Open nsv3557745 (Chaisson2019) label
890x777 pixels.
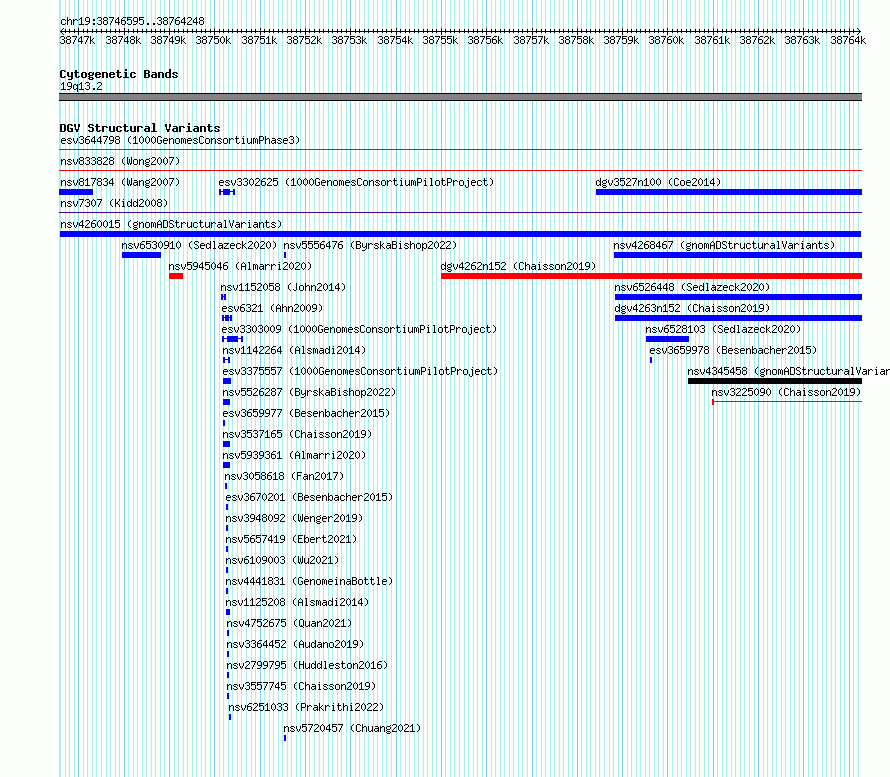coord(301,686)
